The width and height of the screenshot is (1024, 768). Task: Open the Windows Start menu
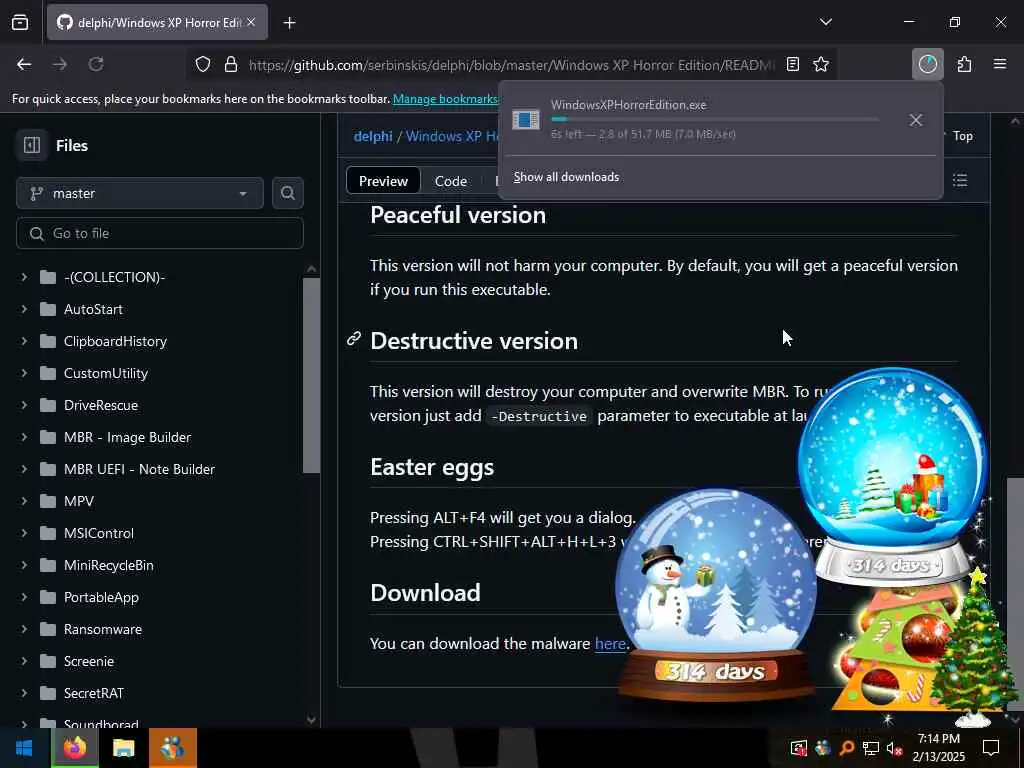pyautogui.click(x=25, y=748)
